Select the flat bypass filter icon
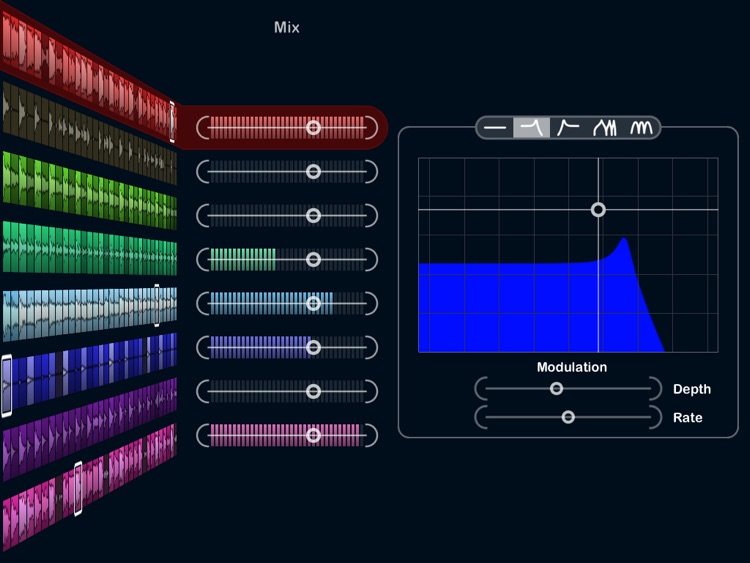 (x=495, y=128)
